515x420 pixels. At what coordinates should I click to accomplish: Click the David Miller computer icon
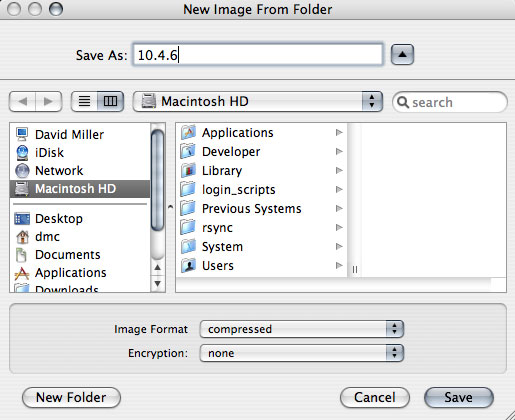click(x=22, y=135)
